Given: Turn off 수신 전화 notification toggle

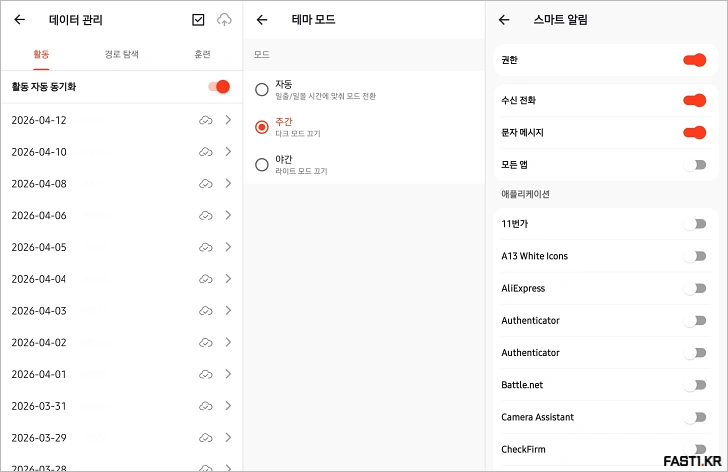Looking at the screenshot, I should 694,100.
